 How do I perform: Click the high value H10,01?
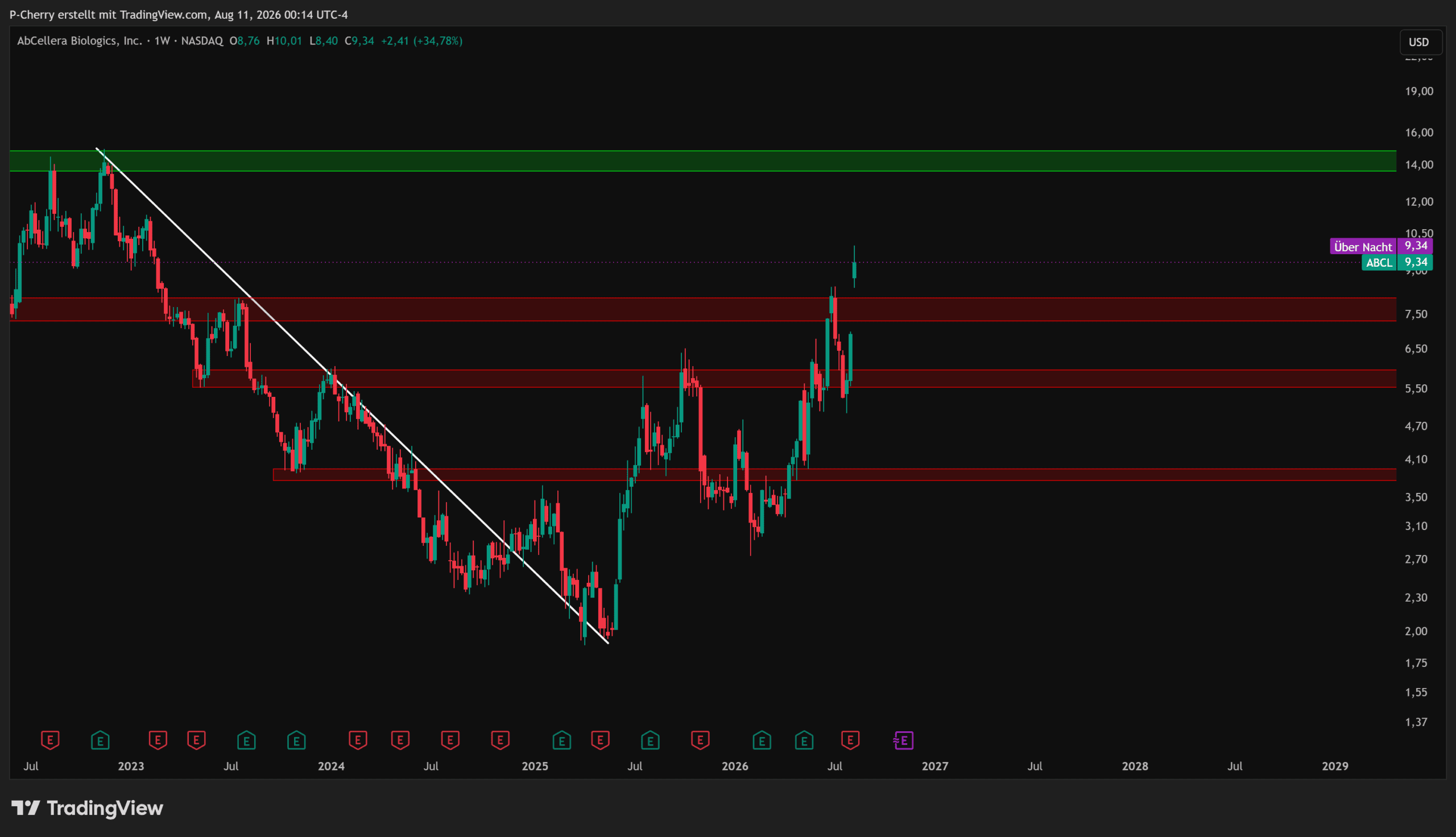[x=284, y=41]
